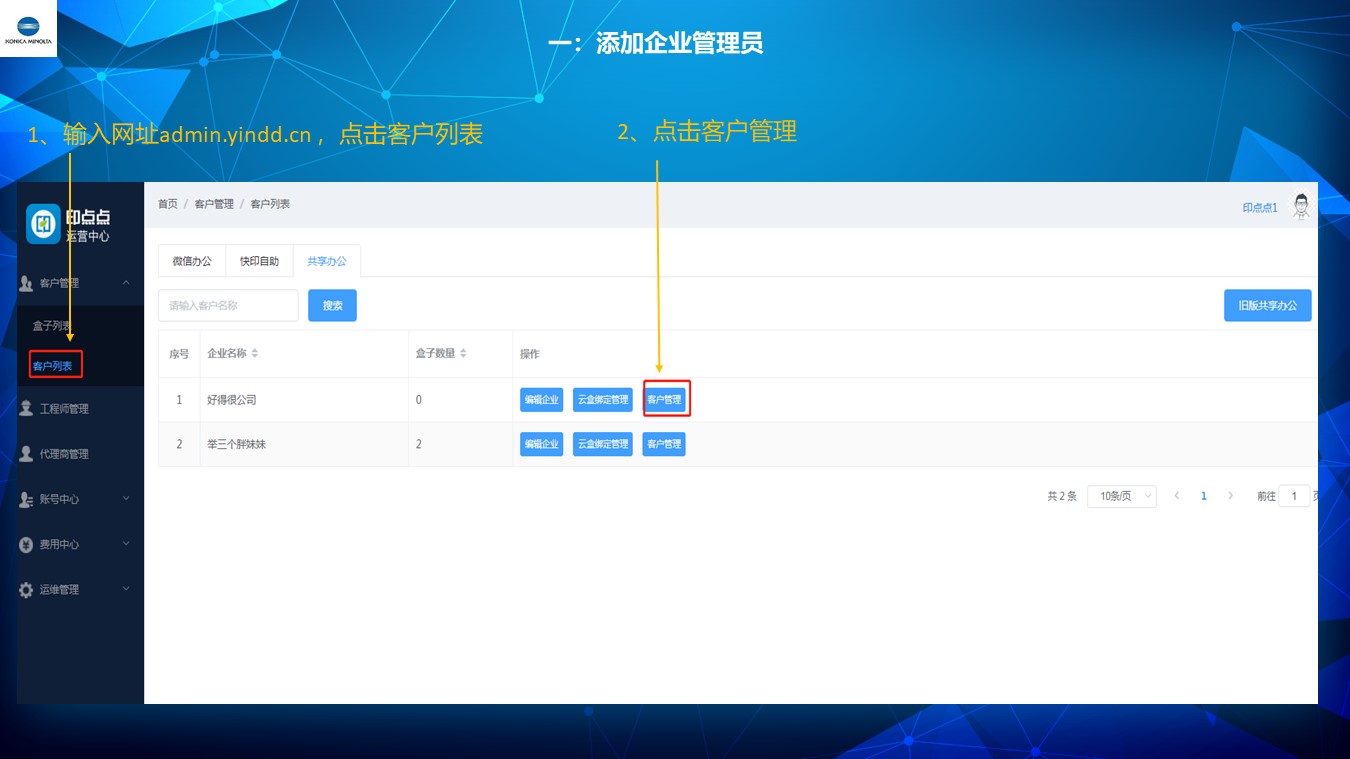This screenshot has height=759, width=1350.
Task: Click 云盒绑定管理 for 好得很公司
Action: 603,400
